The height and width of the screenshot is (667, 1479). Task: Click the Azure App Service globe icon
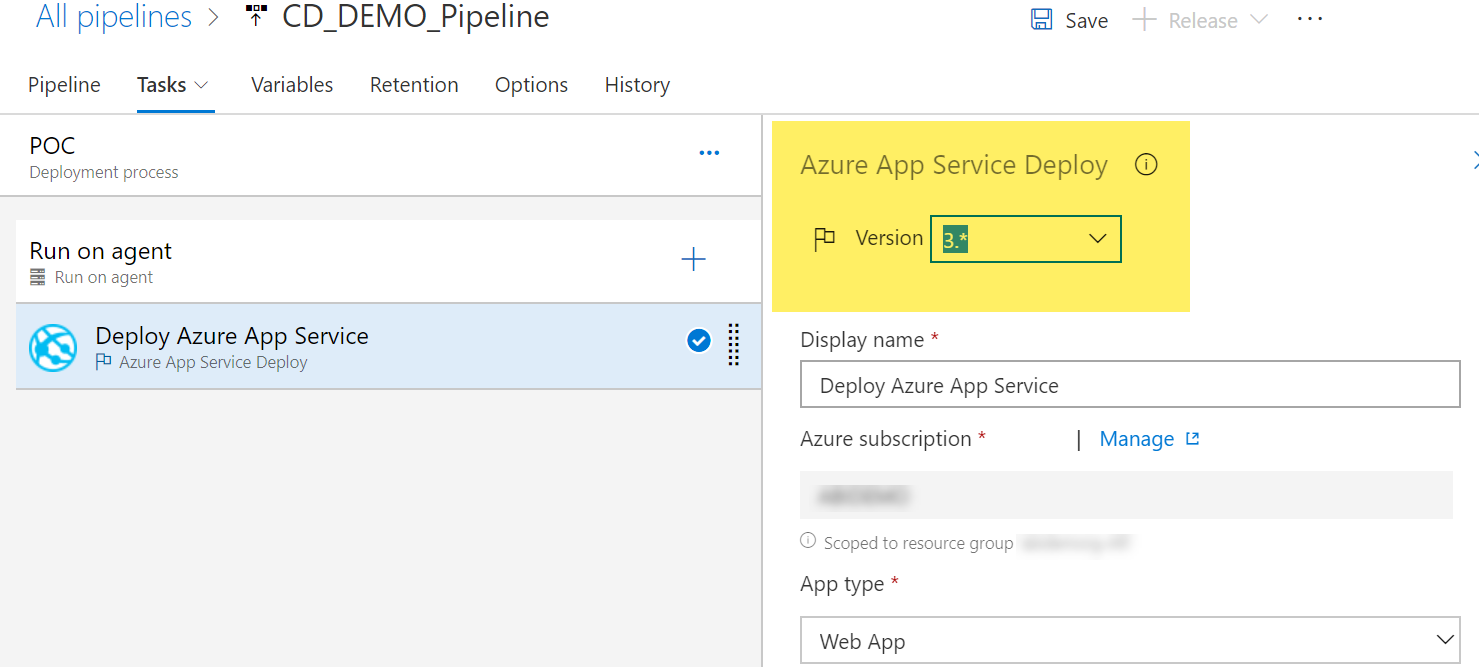pyautogui.click(x=53, y=347)
